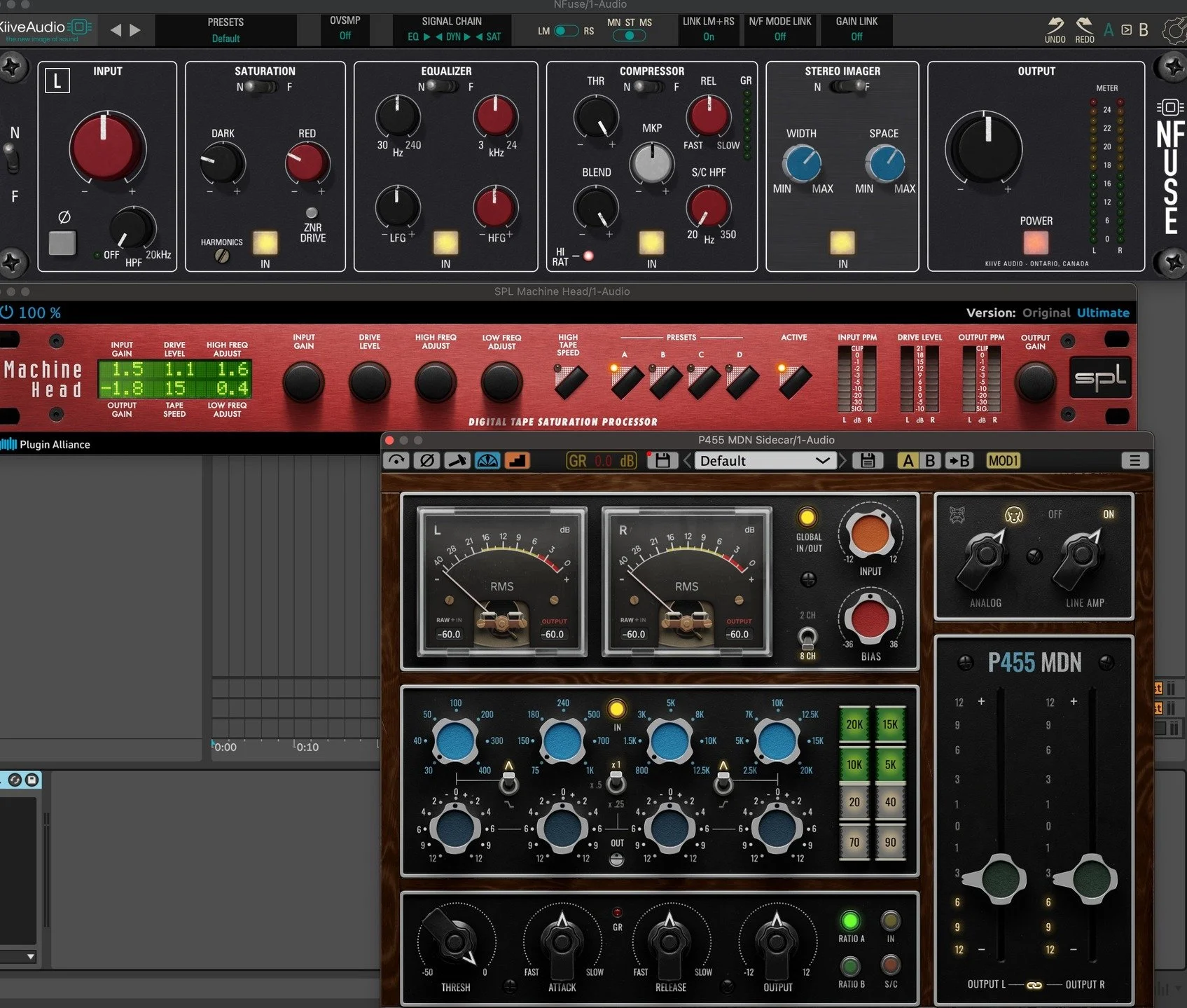Image resolution: width=1187 pixels, height=1008 pixels.
Task: Click NFuse next preset arrow
Action: [x=135, y=30]
